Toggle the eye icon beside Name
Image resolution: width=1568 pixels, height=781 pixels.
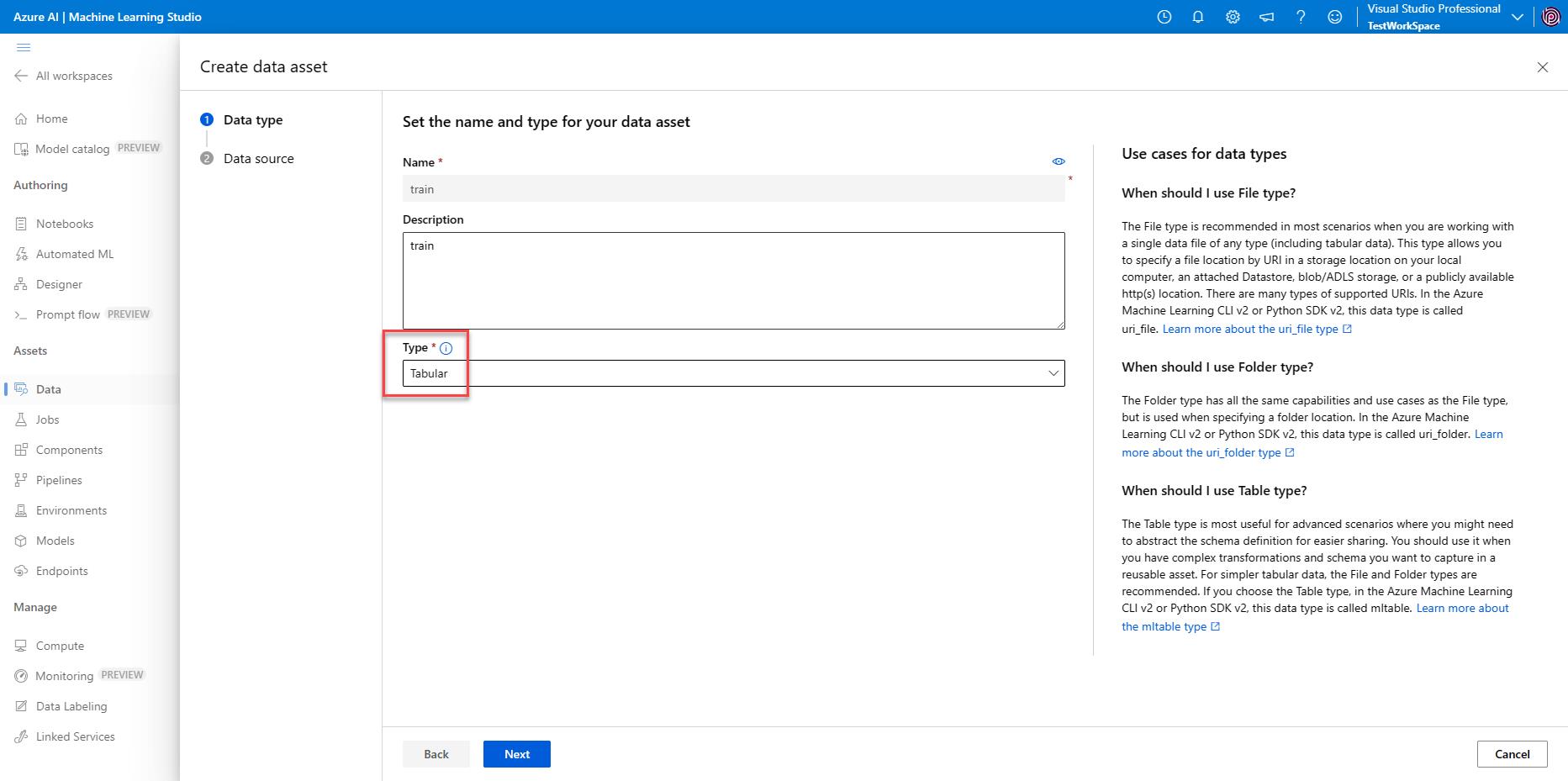(x=1059, y=161)
